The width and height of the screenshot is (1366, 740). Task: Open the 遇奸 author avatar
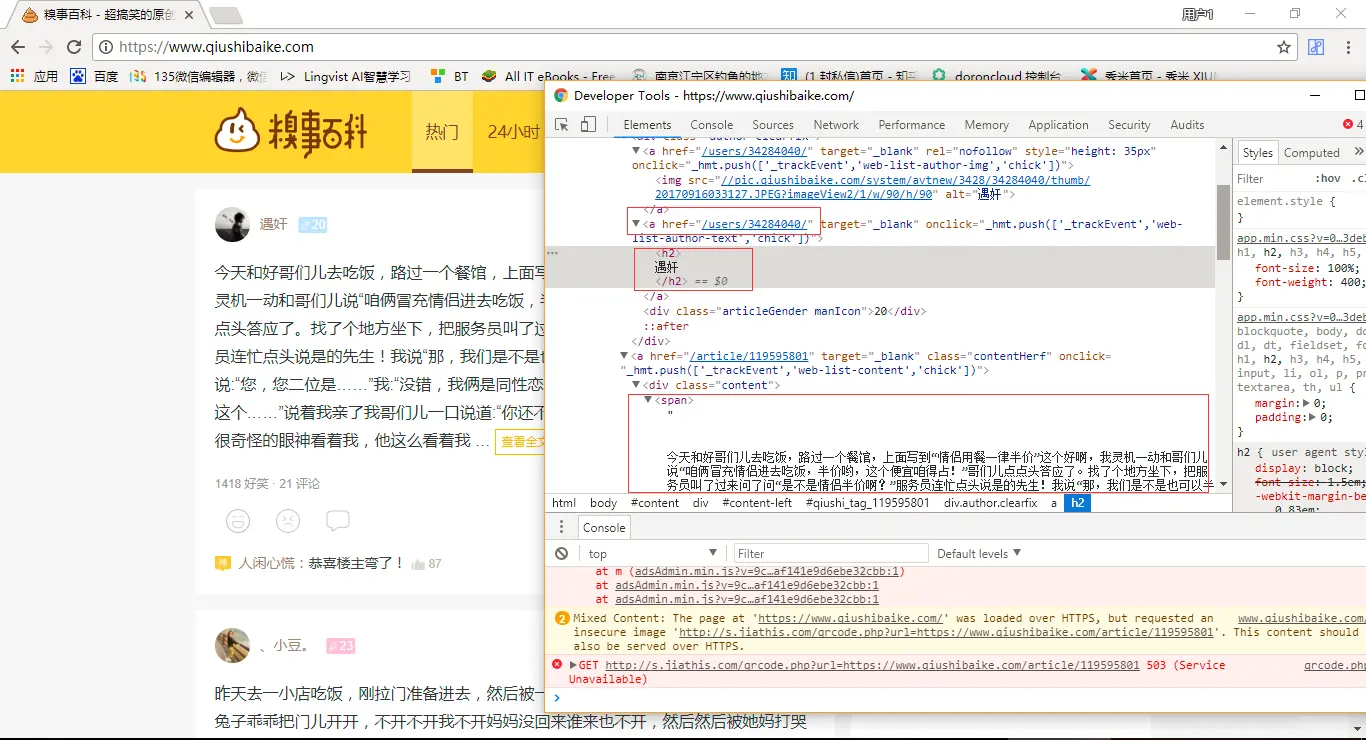tap(233, 225)
